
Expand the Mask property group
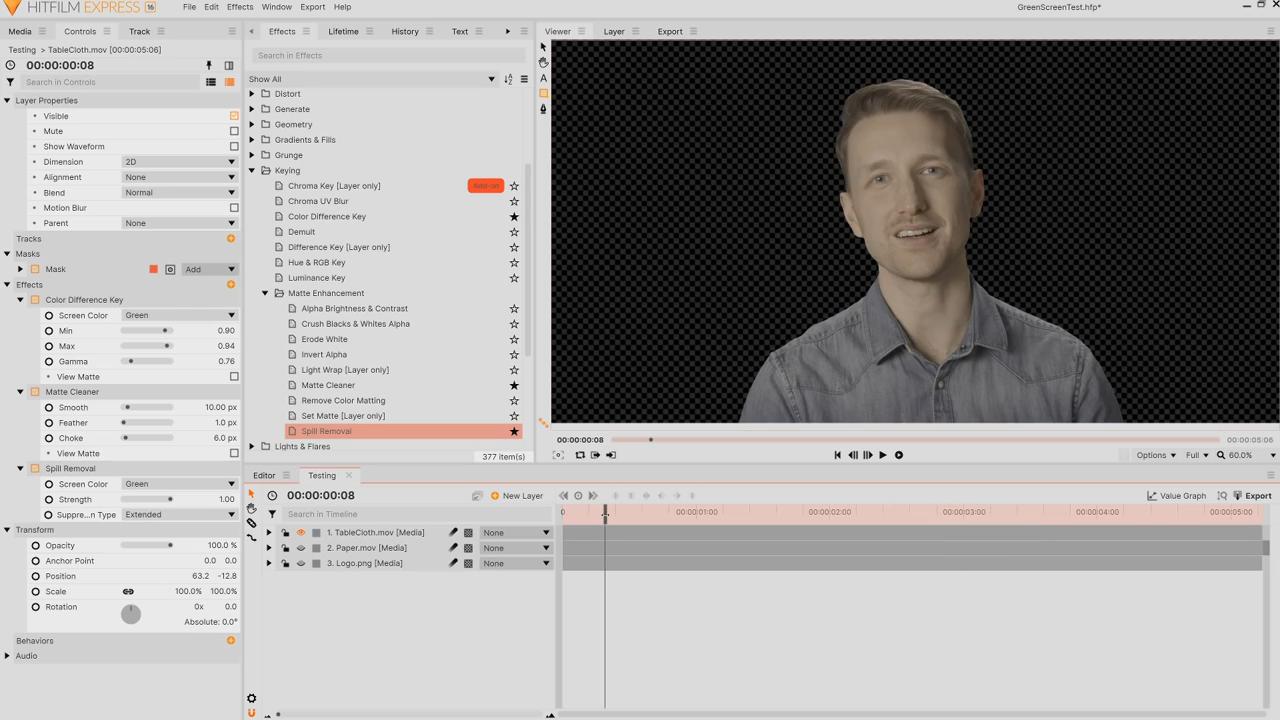[20, 269]
